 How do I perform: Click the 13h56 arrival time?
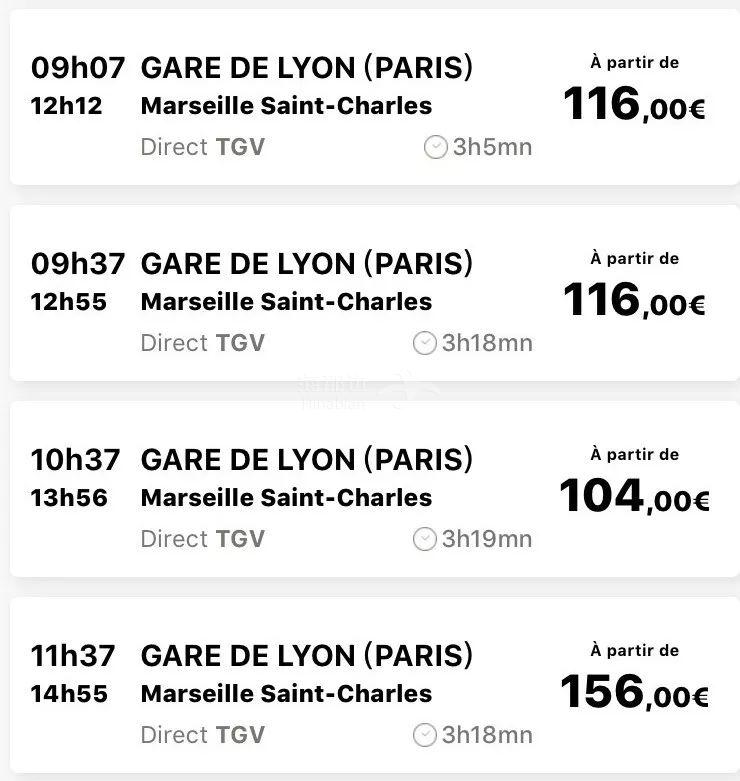(x=69, y=498)
